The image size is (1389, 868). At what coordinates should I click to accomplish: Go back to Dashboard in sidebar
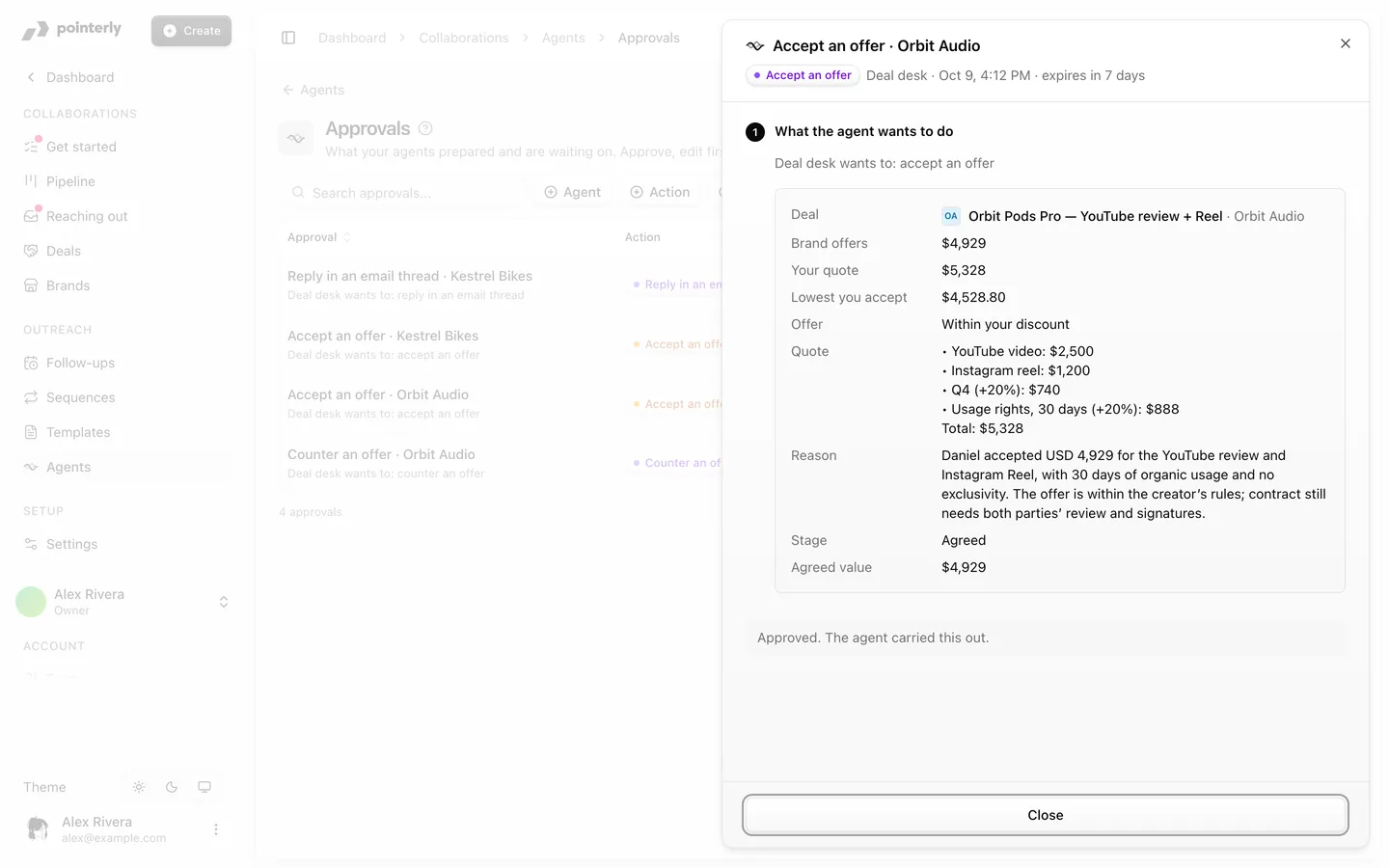coord(69,77)
